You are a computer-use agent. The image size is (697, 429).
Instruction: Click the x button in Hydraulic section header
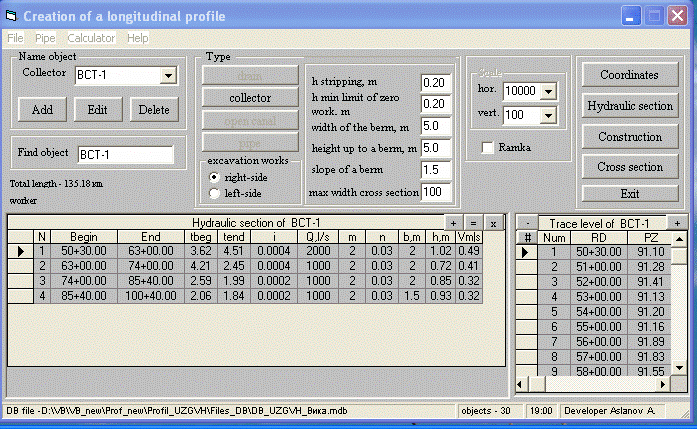pyautogui.click(x=493, y=222)
